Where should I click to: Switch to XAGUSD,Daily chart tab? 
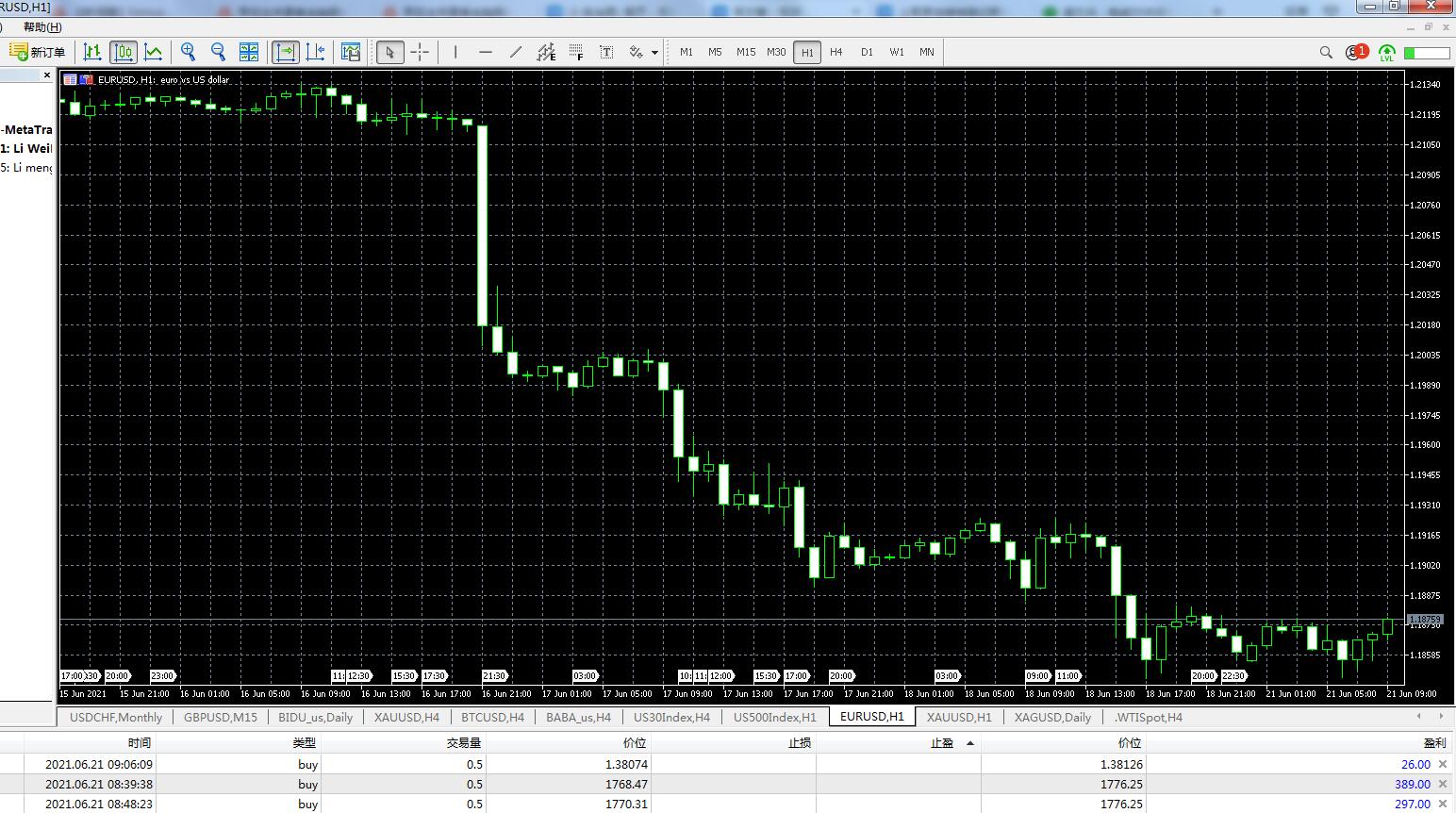coord(1052,717)
